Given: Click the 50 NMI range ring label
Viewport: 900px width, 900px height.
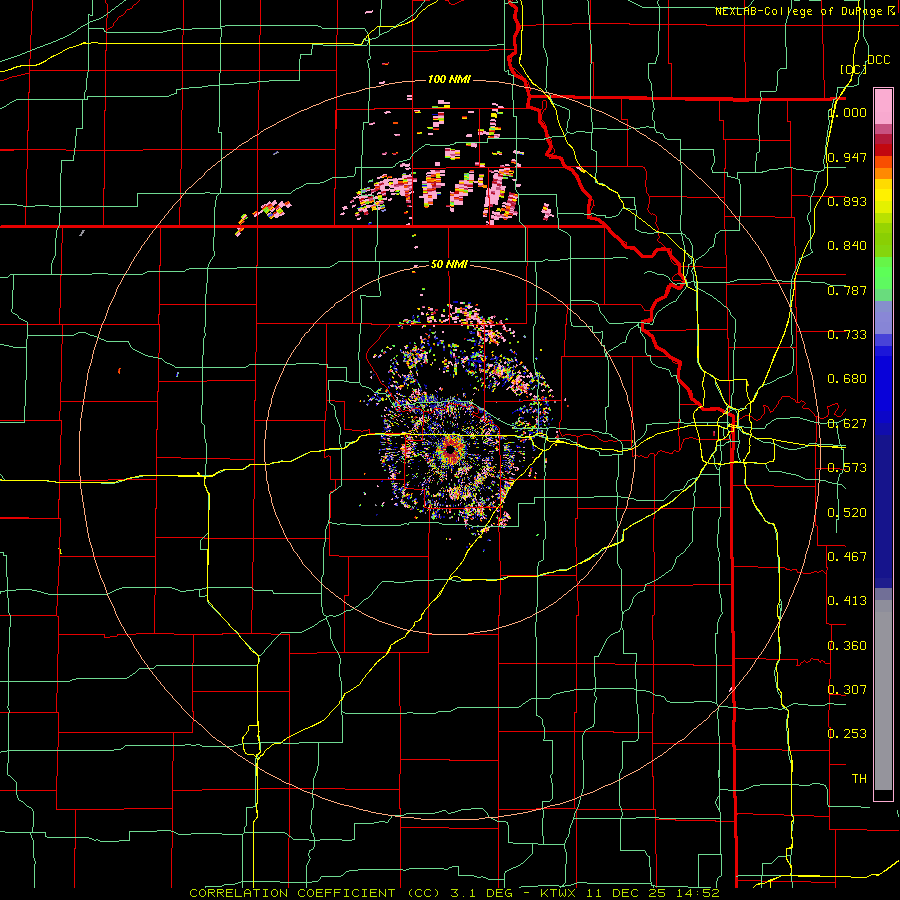Looking at the screenshot, I should point(449,264).
